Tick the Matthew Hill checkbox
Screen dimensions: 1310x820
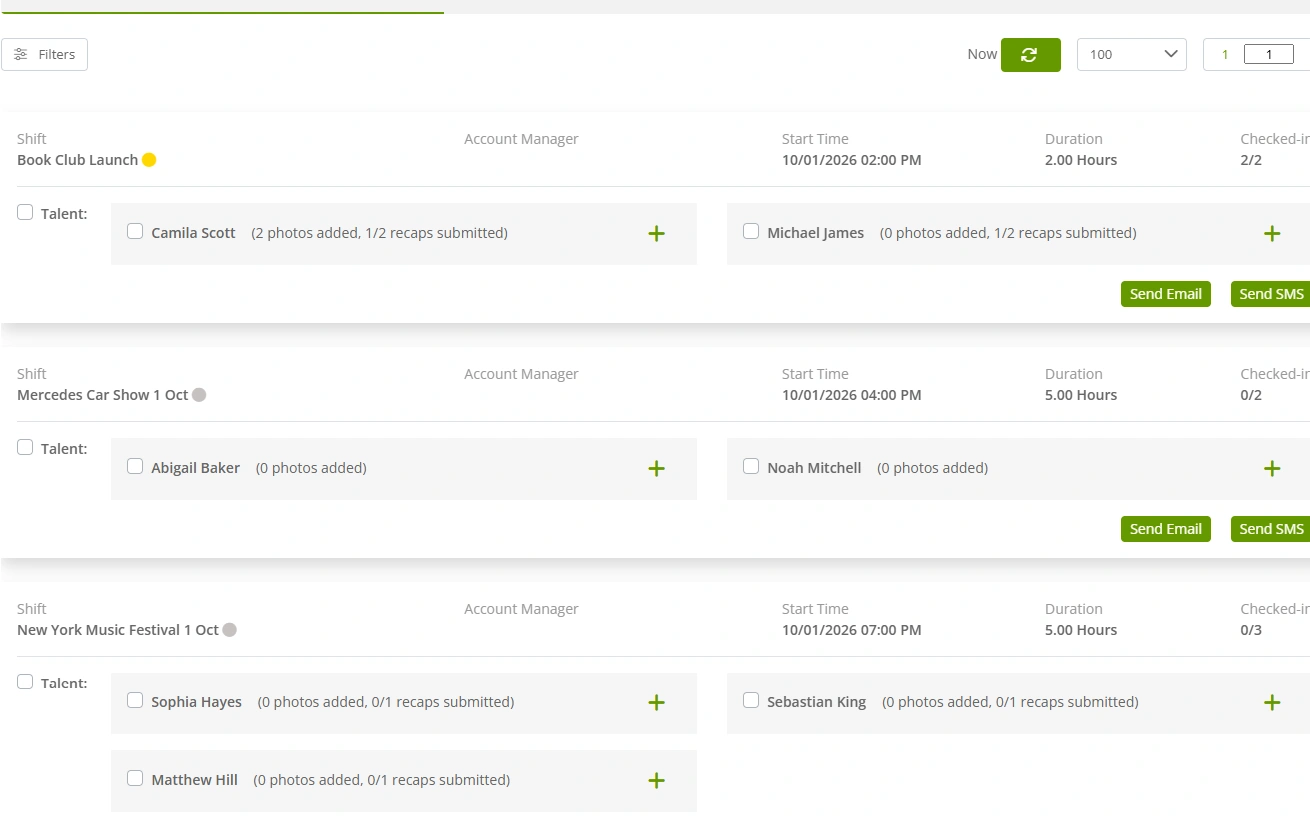tap(135, 778)
